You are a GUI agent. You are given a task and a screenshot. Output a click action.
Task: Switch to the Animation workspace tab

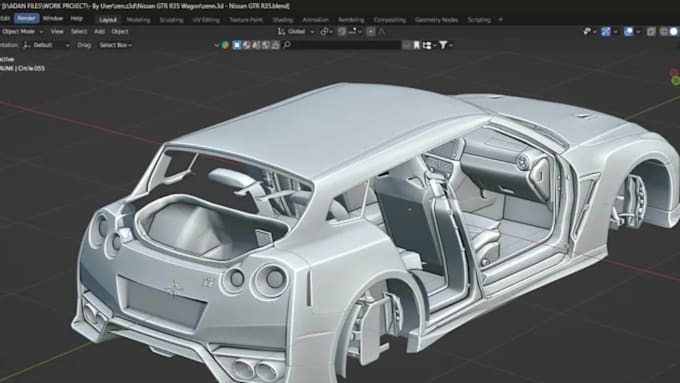315,20
